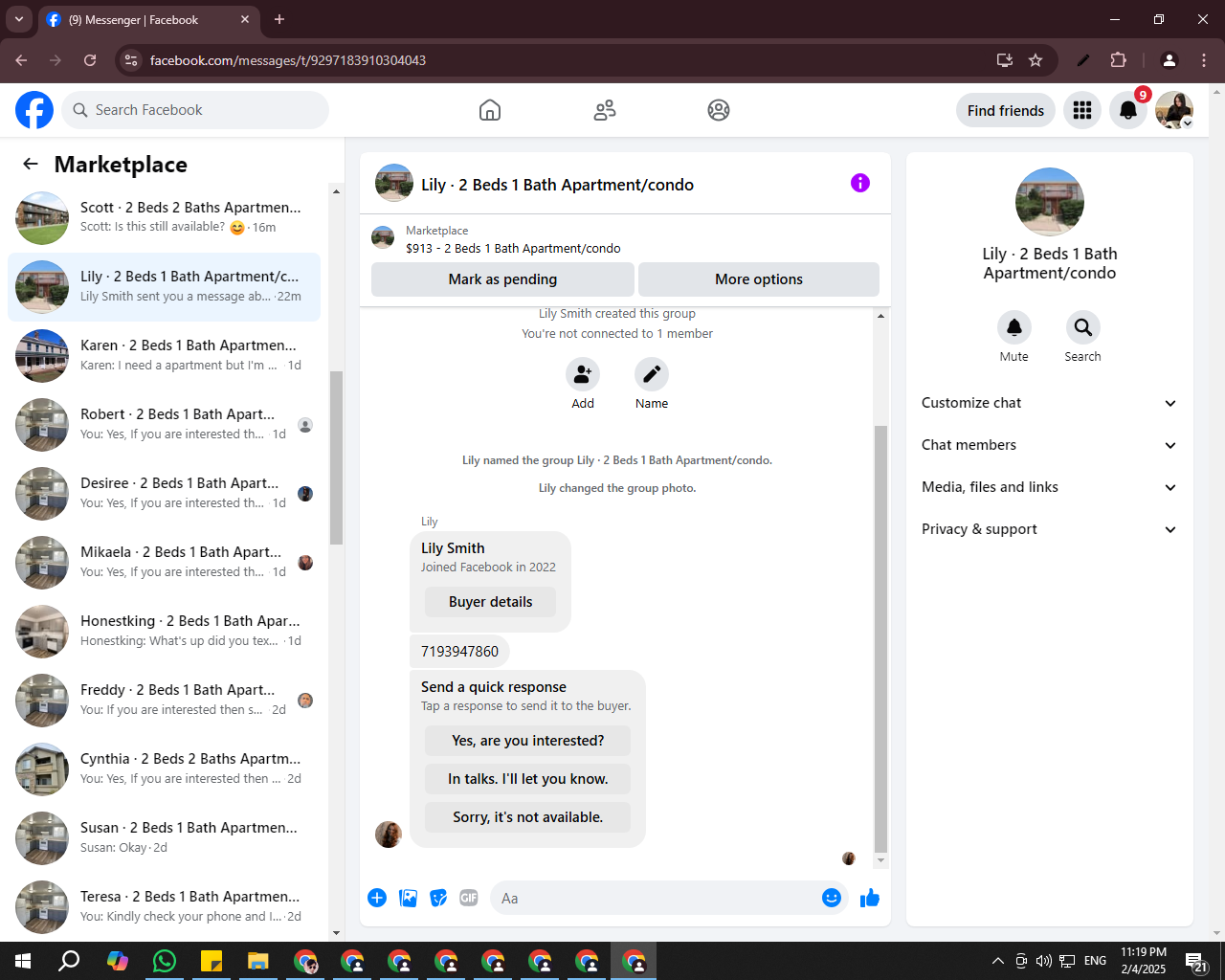
Task: Open the Friends icon in top navigation
Action: coord(605,110)
